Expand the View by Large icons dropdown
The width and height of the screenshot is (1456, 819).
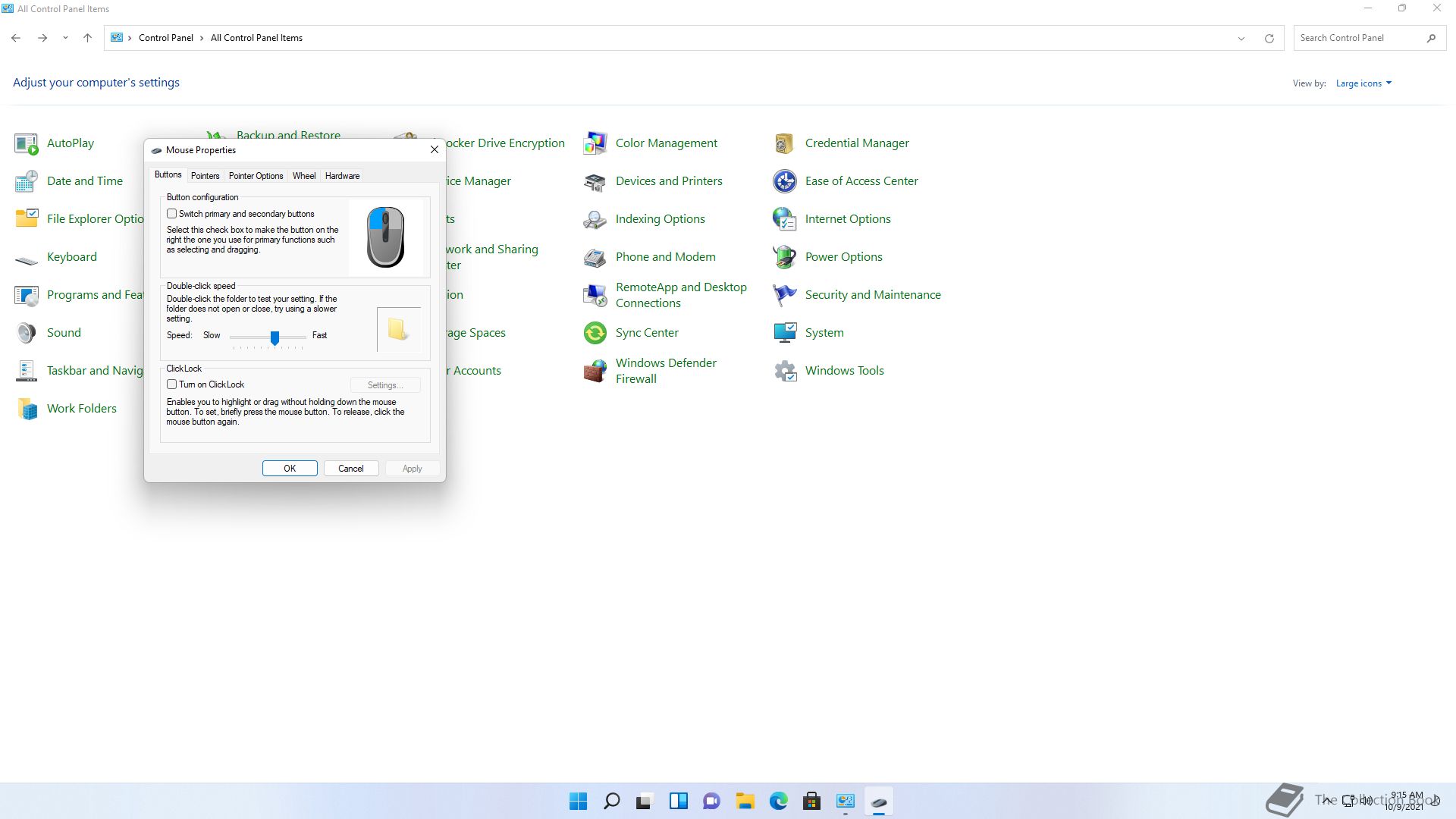coord(1363,83)
